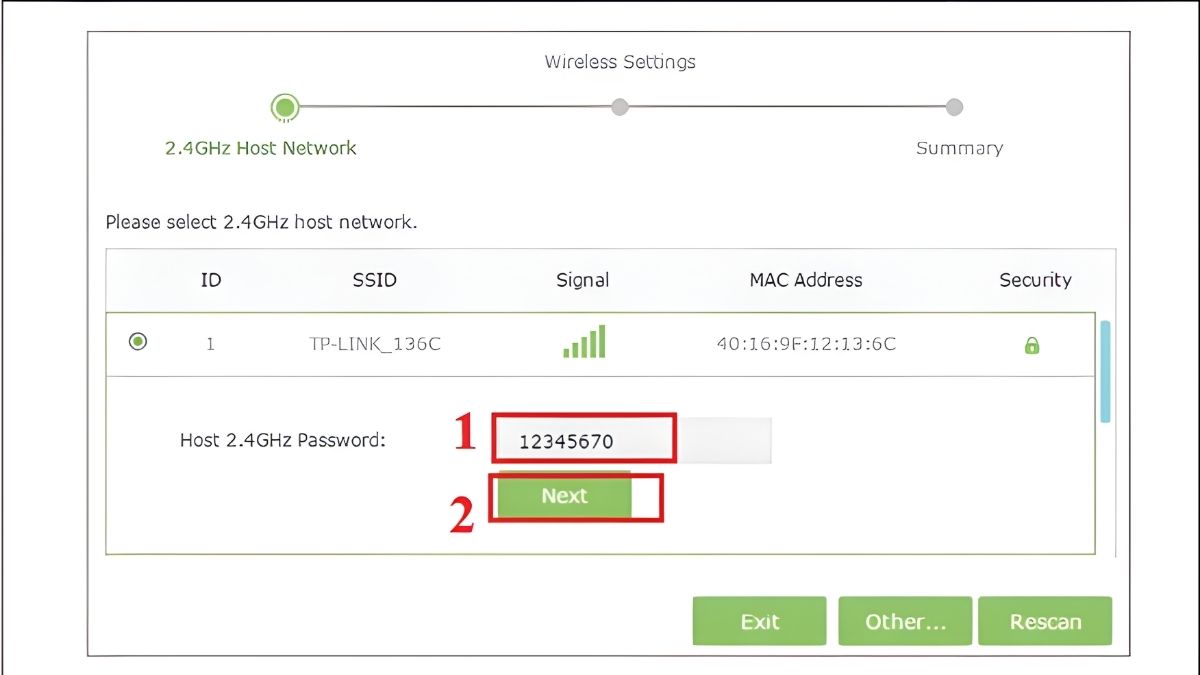Click the Wireless Settings title
Image resolution: width=1200 pixels, height=675 pixels.
[618, 62]
